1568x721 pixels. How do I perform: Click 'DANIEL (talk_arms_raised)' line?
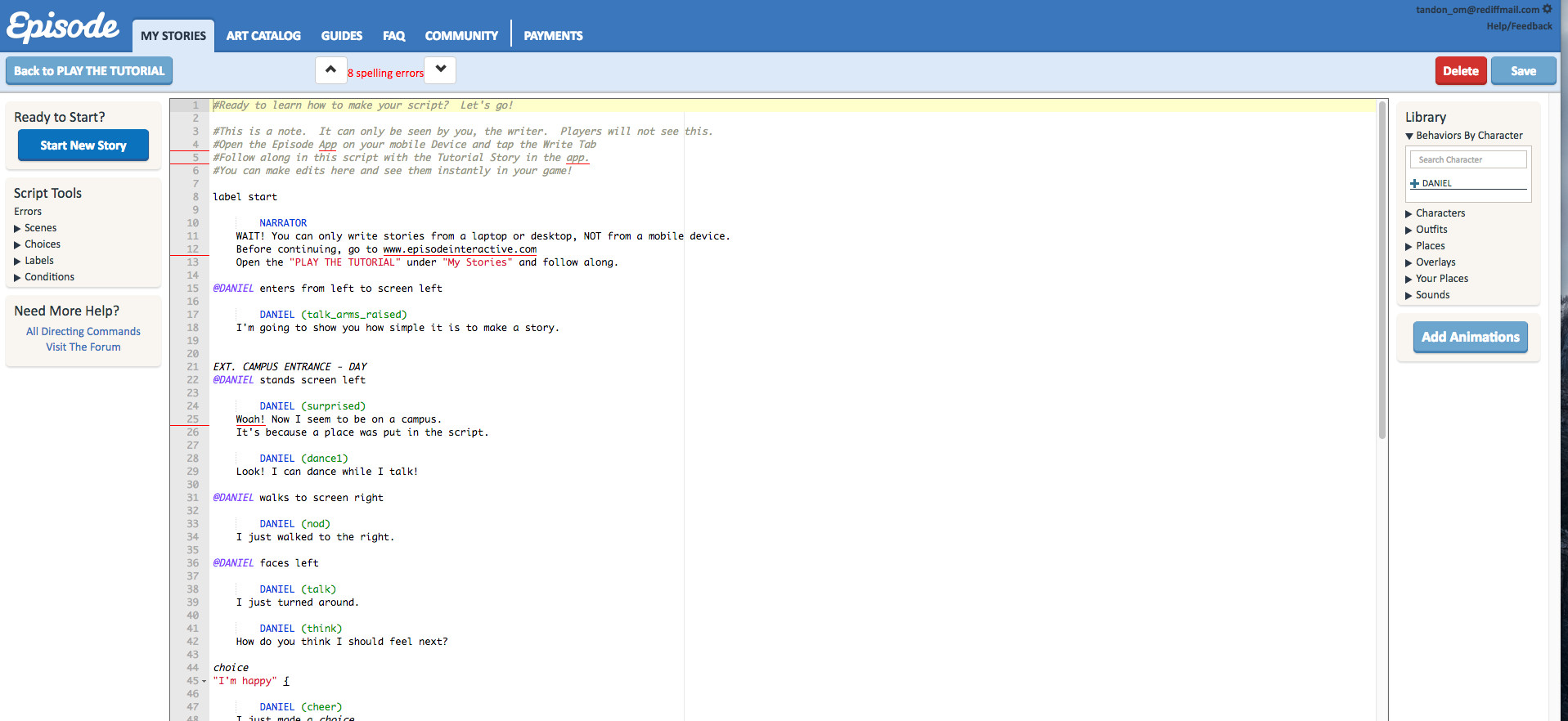tap(333, 315)
